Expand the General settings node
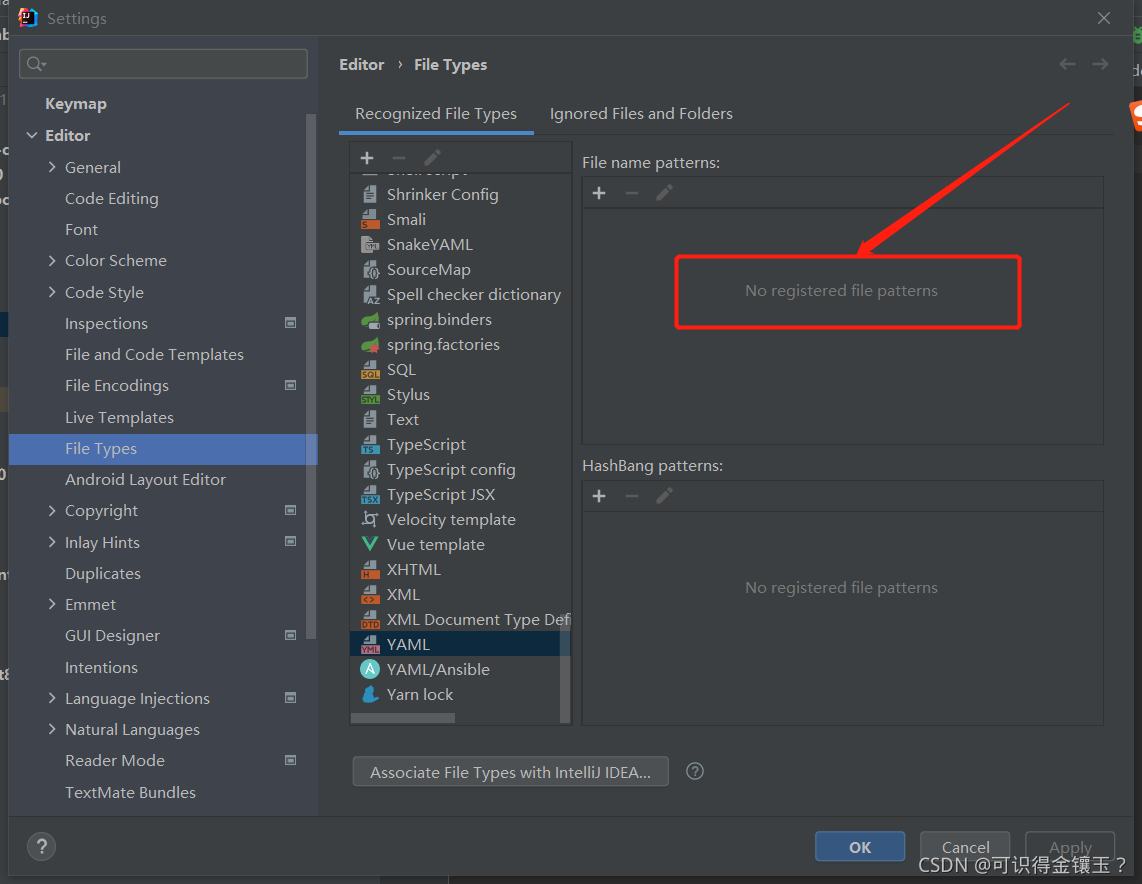Viewport: 1142px width, 884px height. (52, 167)
